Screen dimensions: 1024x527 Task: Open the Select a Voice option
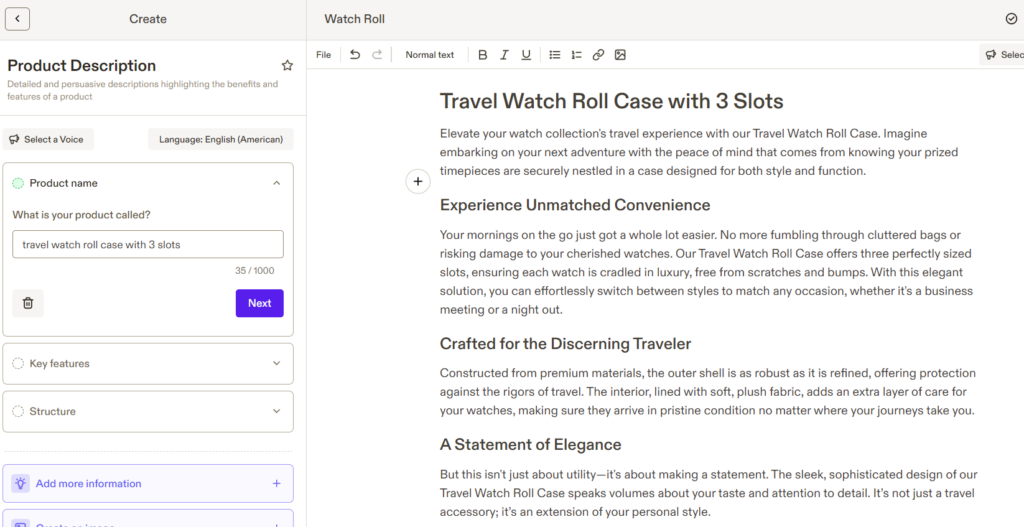click(48, 139)
